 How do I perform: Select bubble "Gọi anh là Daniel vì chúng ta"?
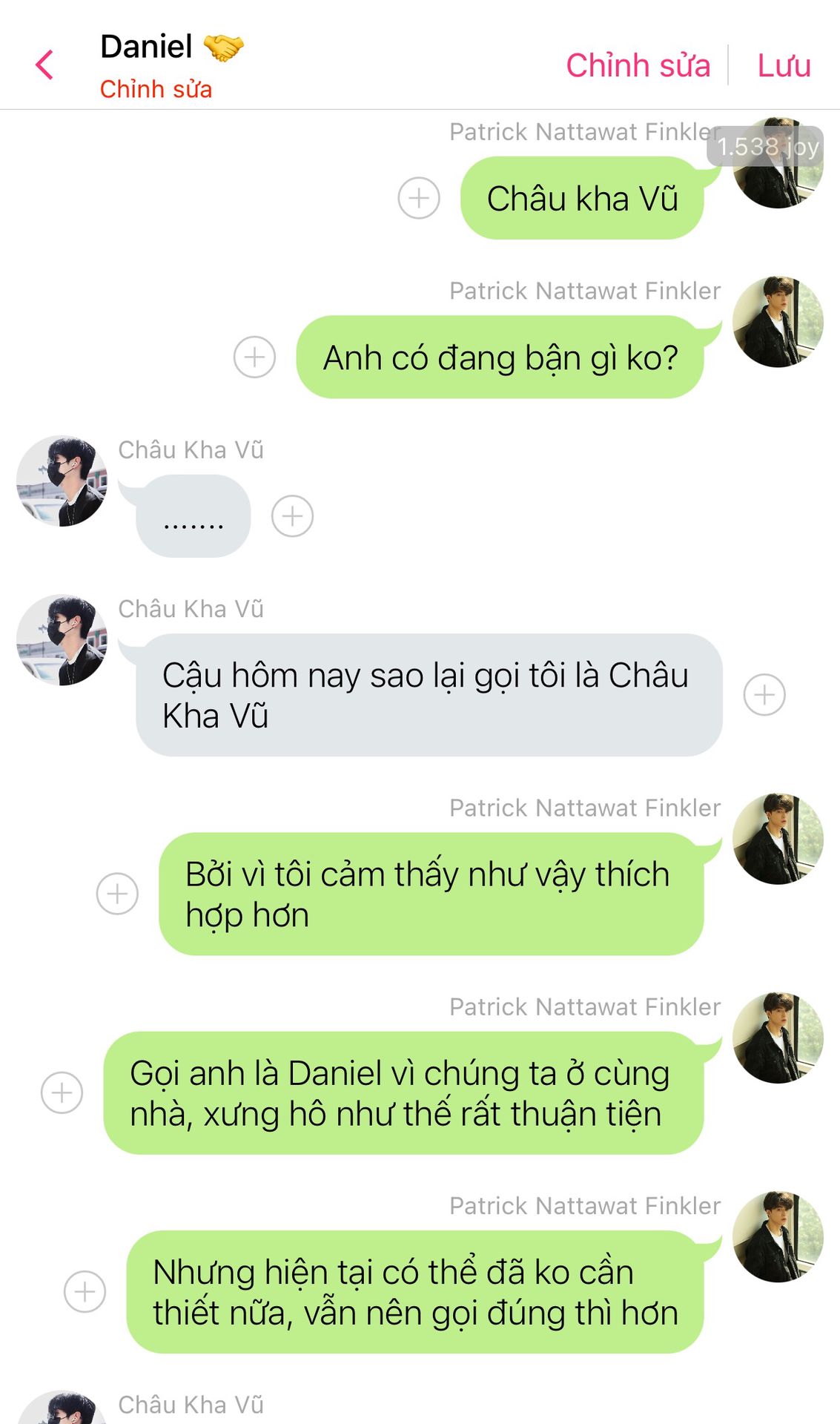coord(403,1092)
